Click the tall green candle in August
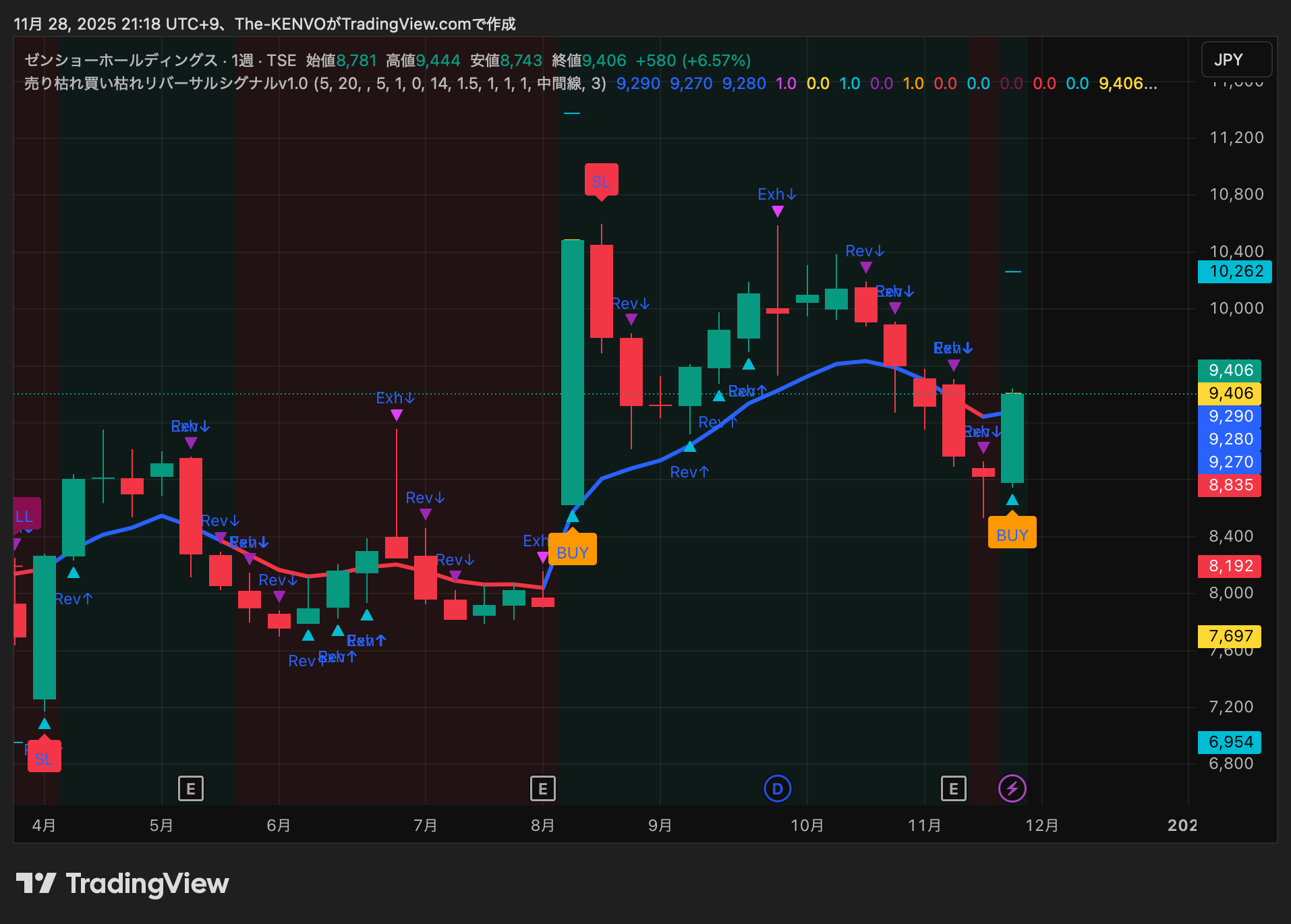 click(x=573, y=372)
